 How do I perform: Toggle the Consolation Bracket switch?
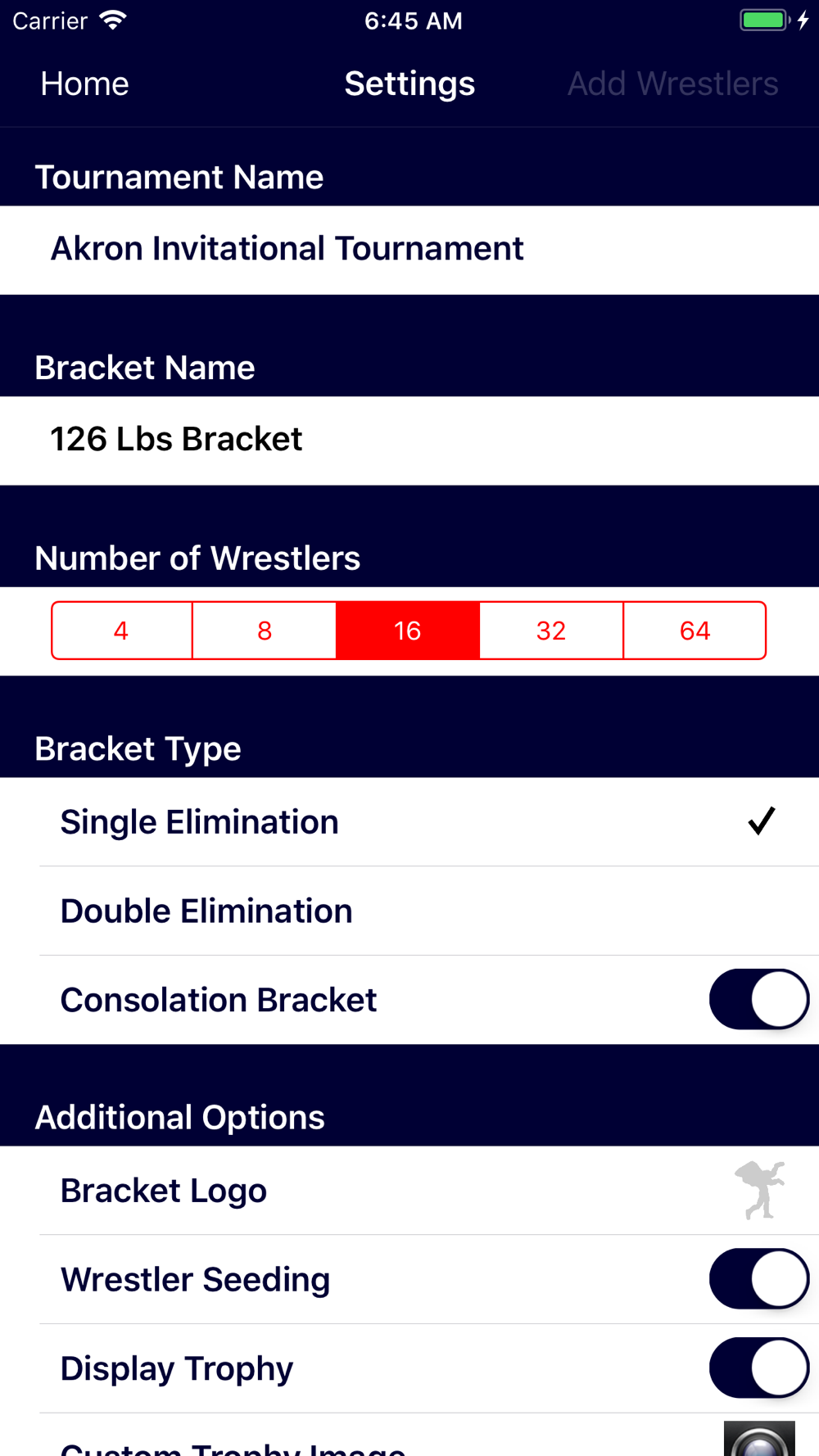[x=759, y=999]
